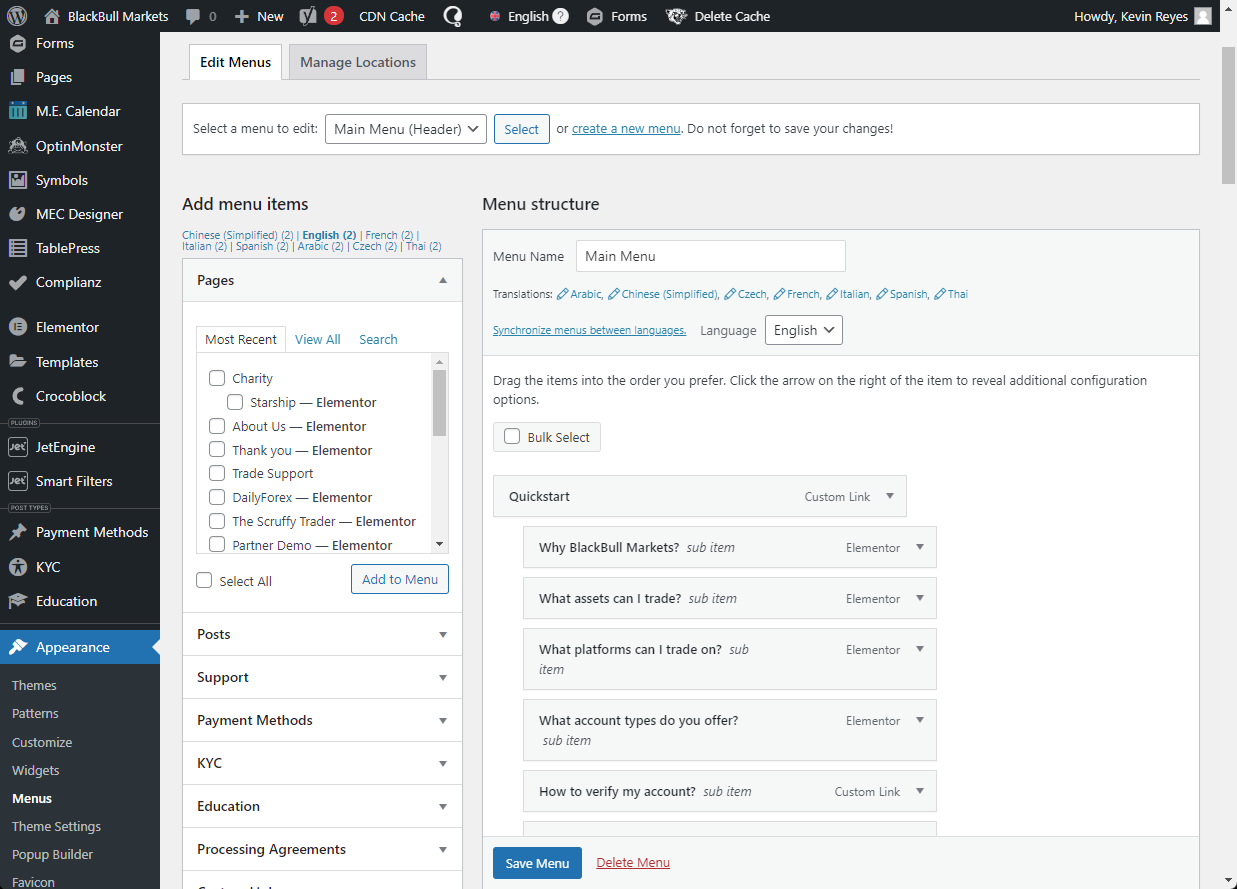
Task: Click the WordPress logo icon
Action: pos(17,16)
